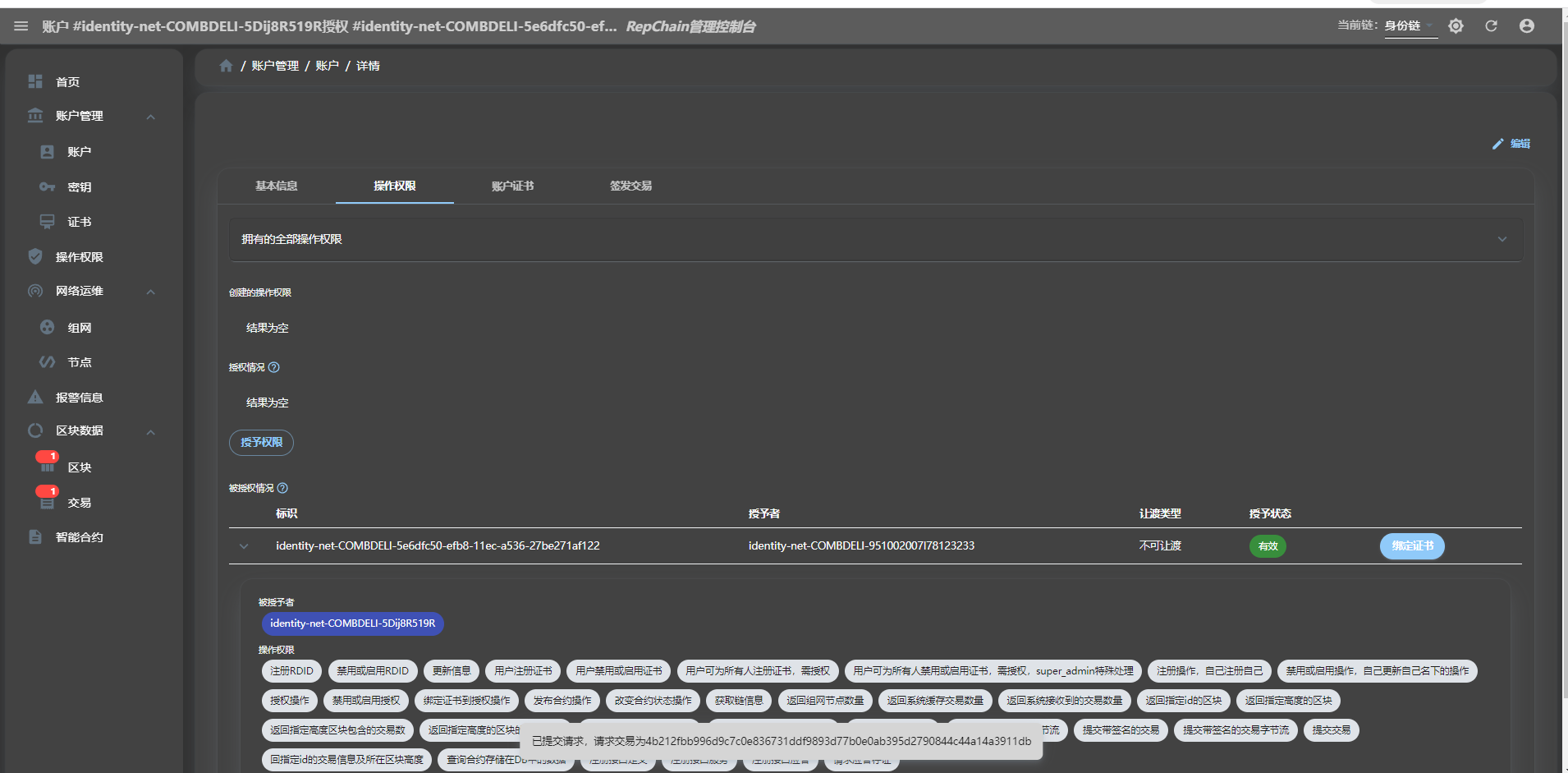Click the 用户注册证书 permission chip

(x=523, y=671)
